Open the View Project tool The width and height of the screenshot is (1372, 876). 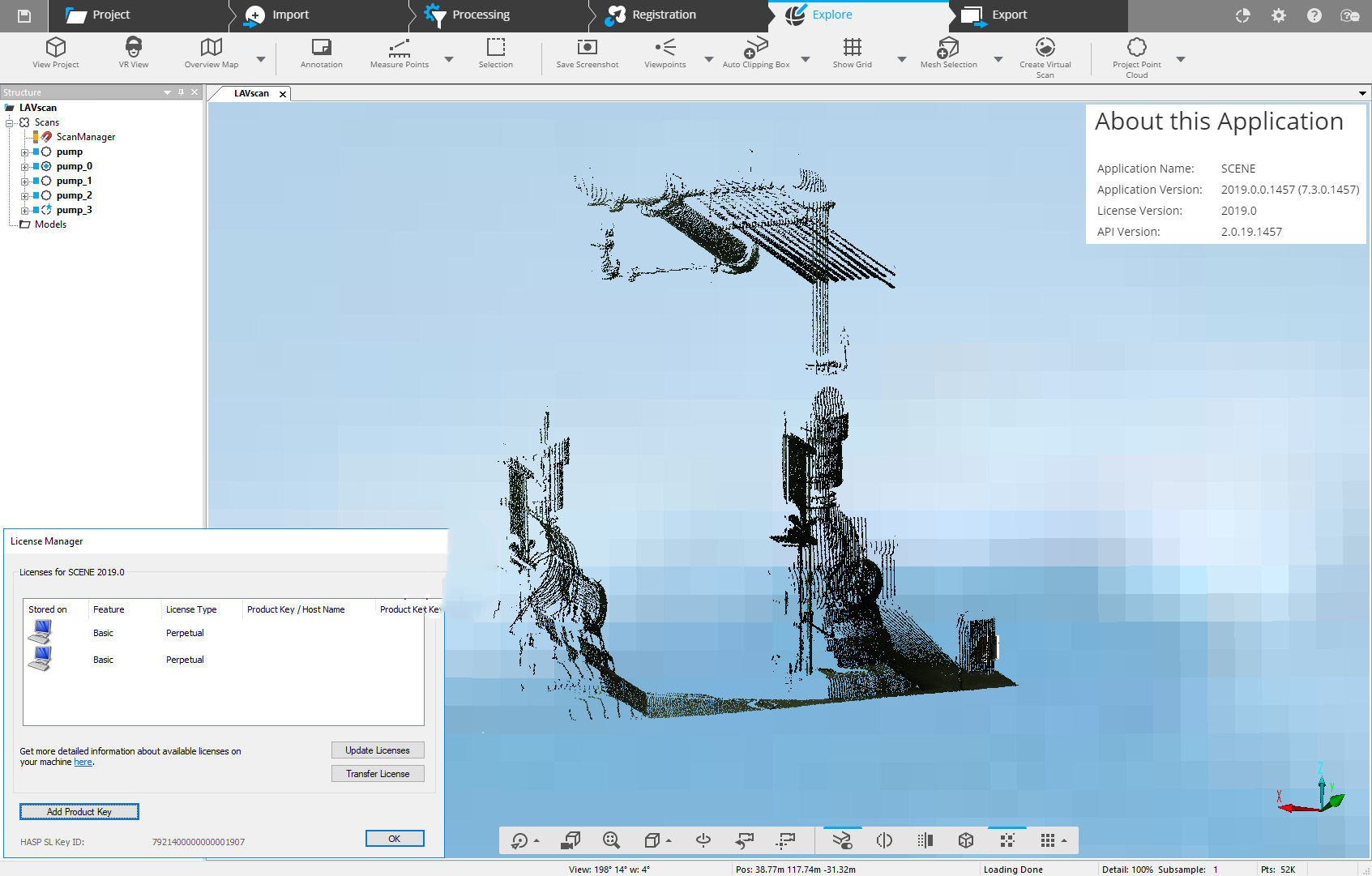pyautogui.click(x=56, y=53)
